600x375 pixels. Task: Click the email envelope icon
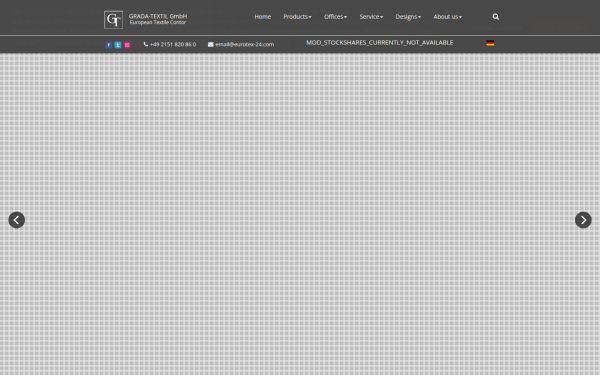tap(210, 44)
